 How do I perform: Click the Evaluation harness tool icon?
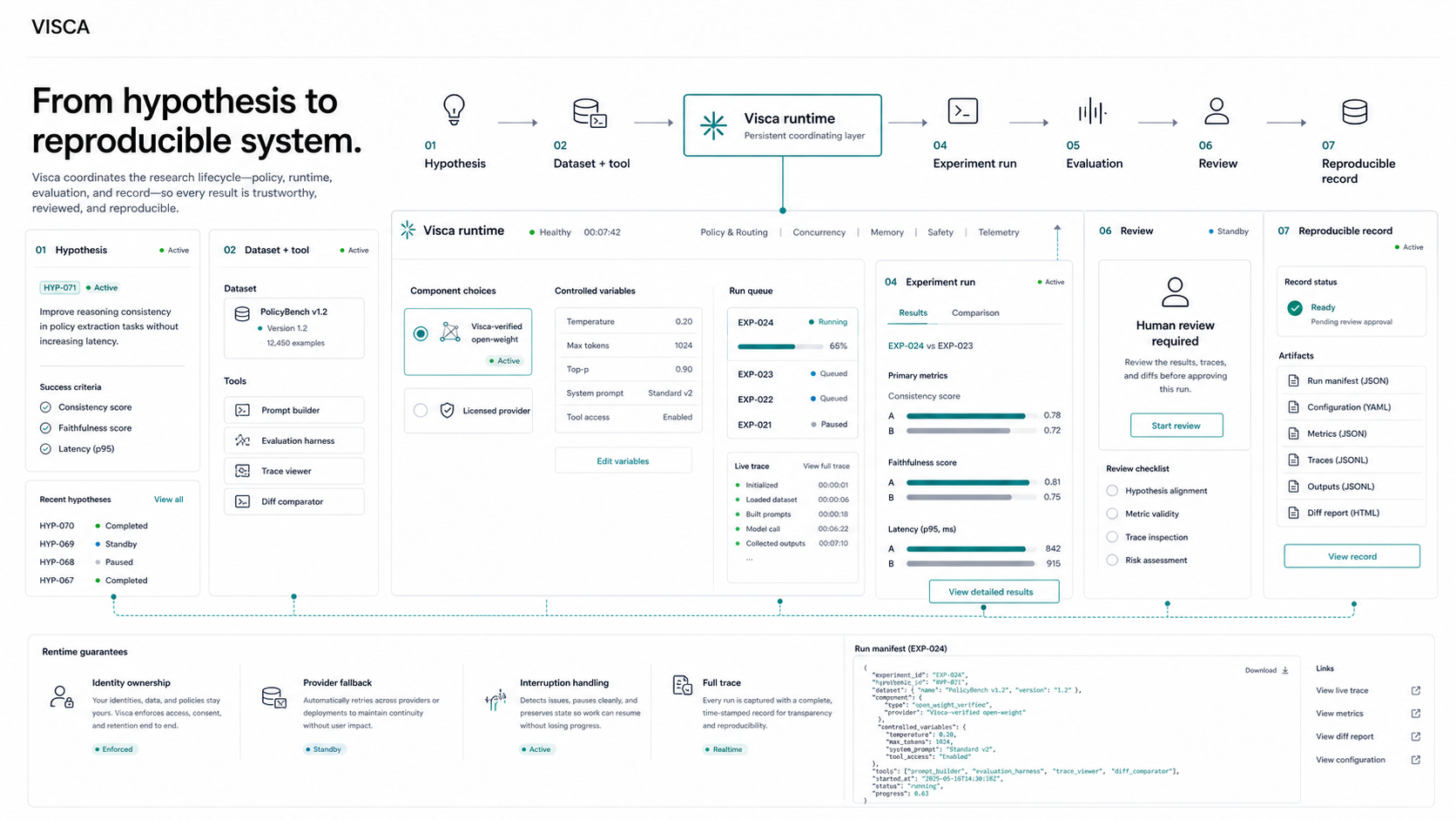tap(243, 440)
